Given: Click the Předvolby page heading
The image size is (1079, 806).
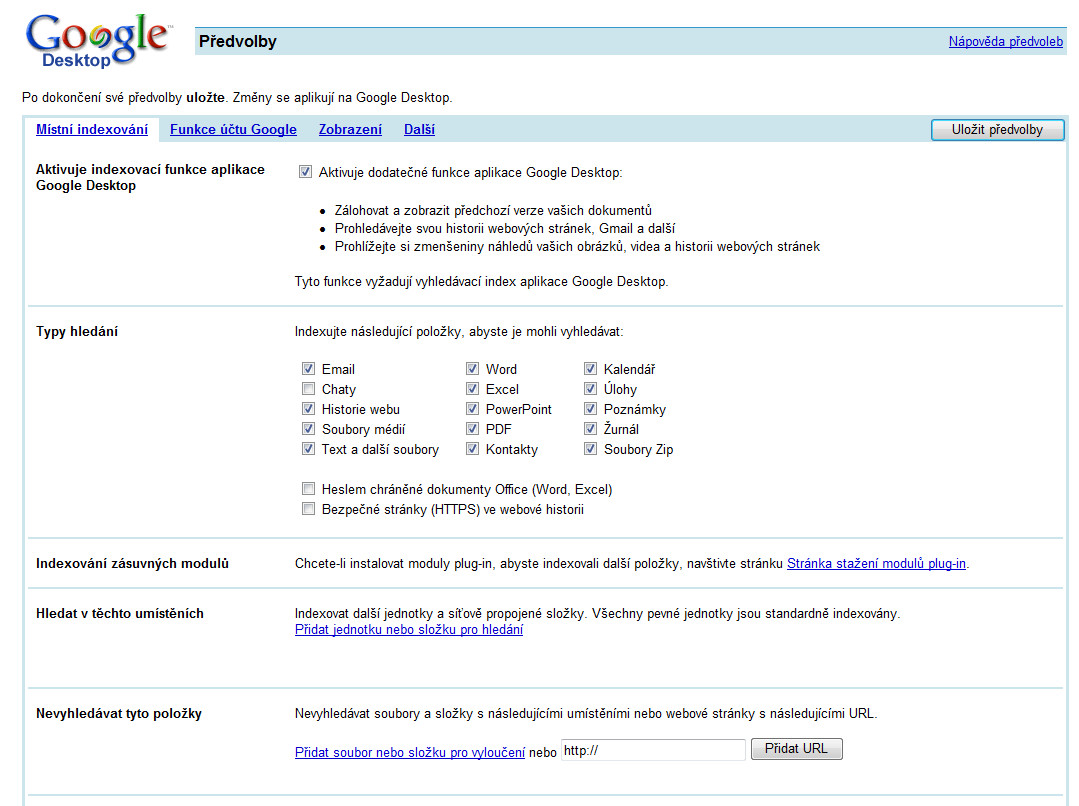Looking at the screenshot, I should tap(237, 41).
